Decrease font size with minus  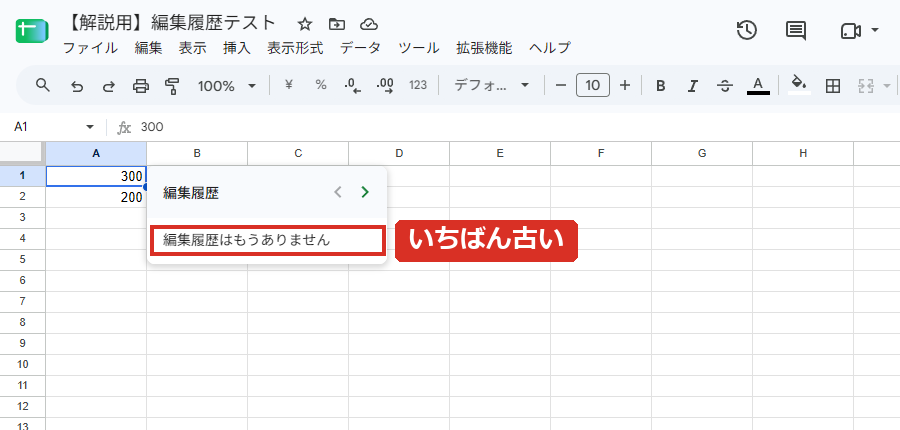561,86
